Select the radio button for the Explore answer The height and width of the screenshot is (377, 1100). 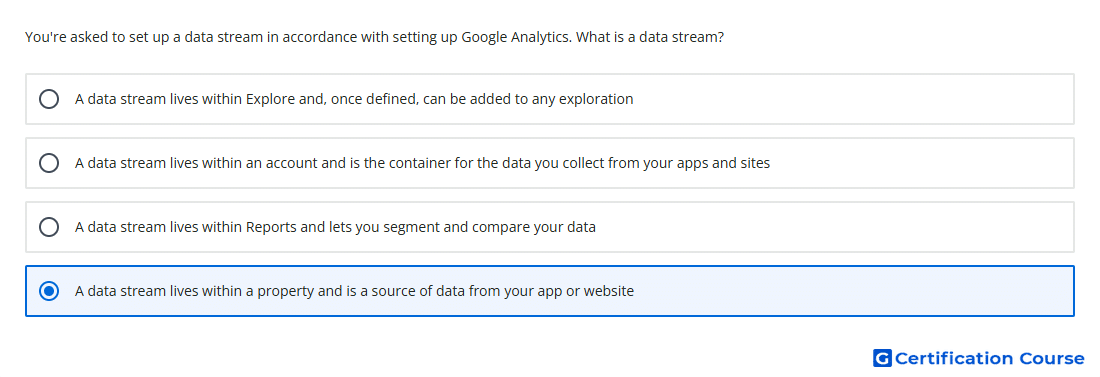(49, 99)
